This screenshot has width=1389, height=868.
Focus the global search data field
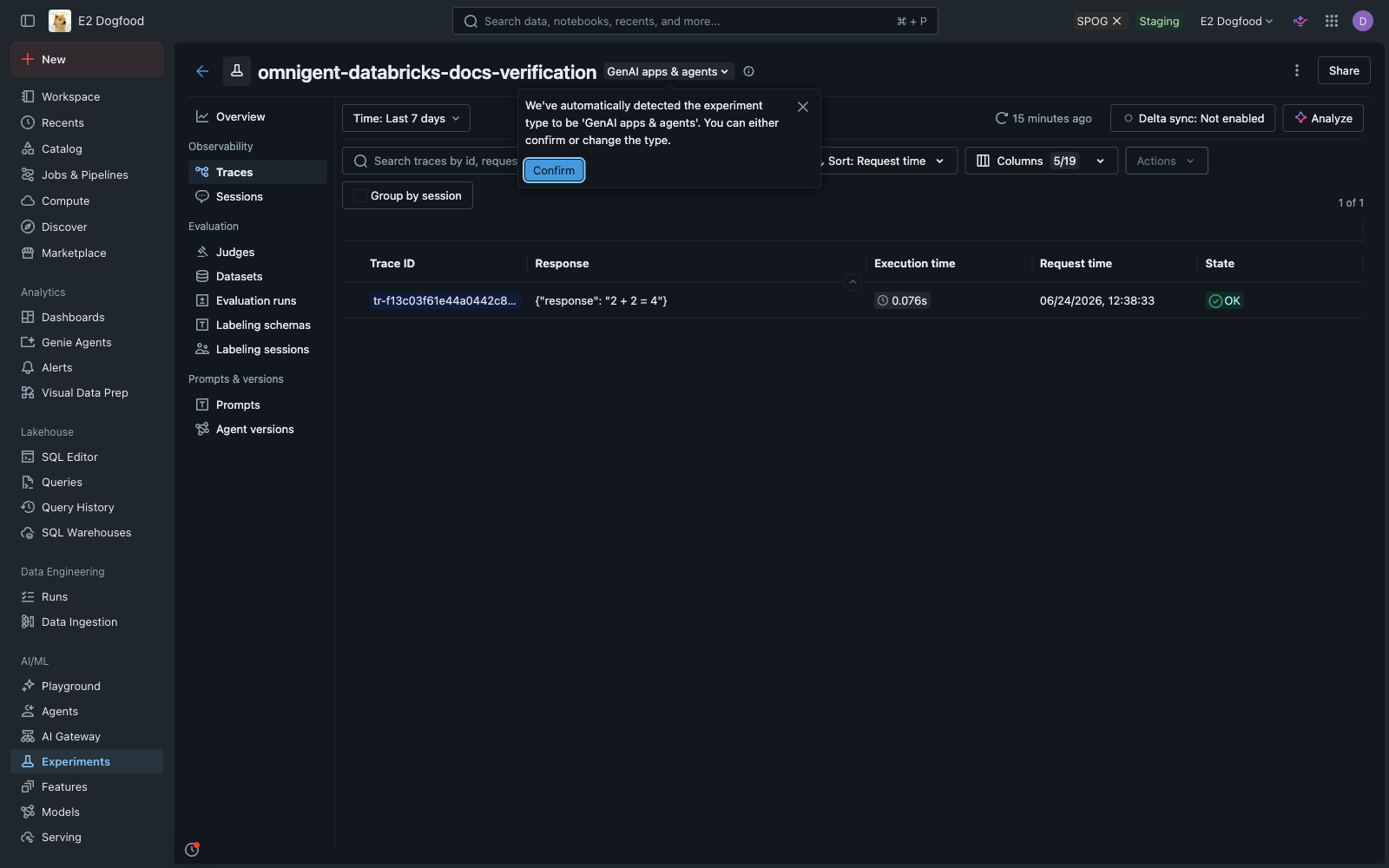click(x=694, y=21)
